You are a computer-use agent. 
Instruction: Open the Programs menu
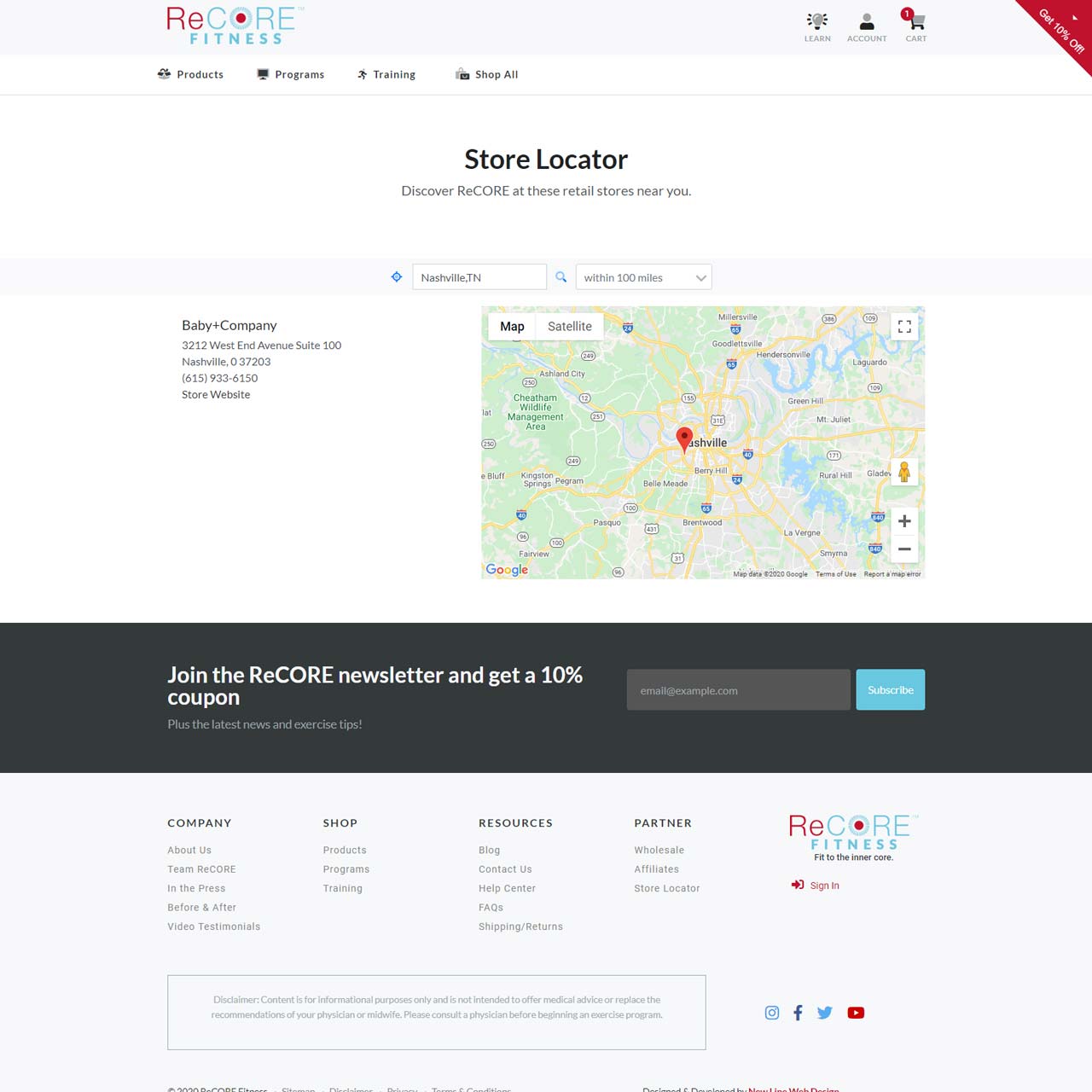[x=291, y=74]
